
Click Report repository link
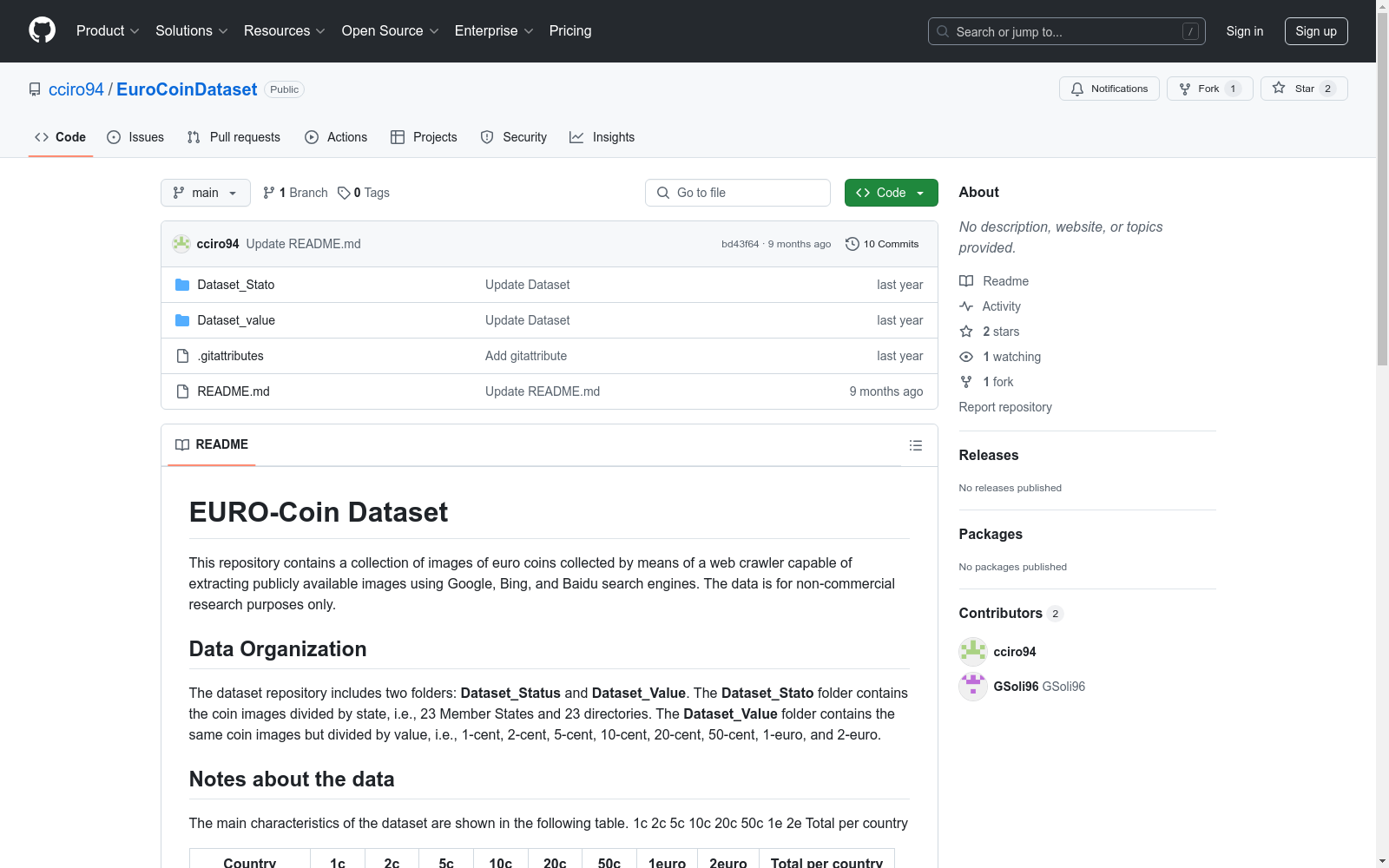1005,407
